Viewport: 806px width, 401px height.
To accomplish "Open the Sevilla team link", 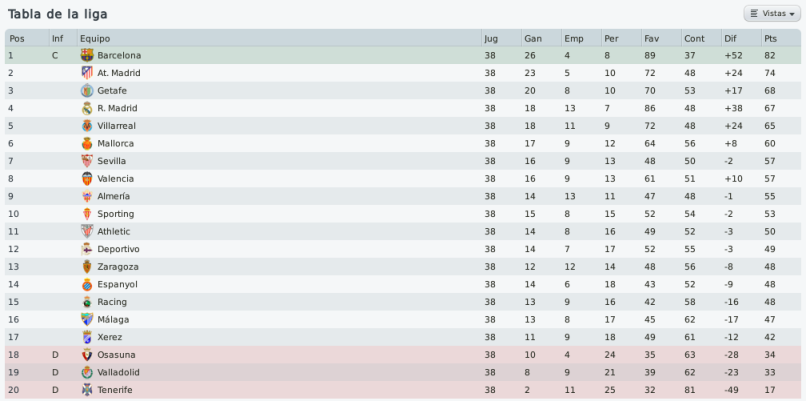I will point(112,161).
